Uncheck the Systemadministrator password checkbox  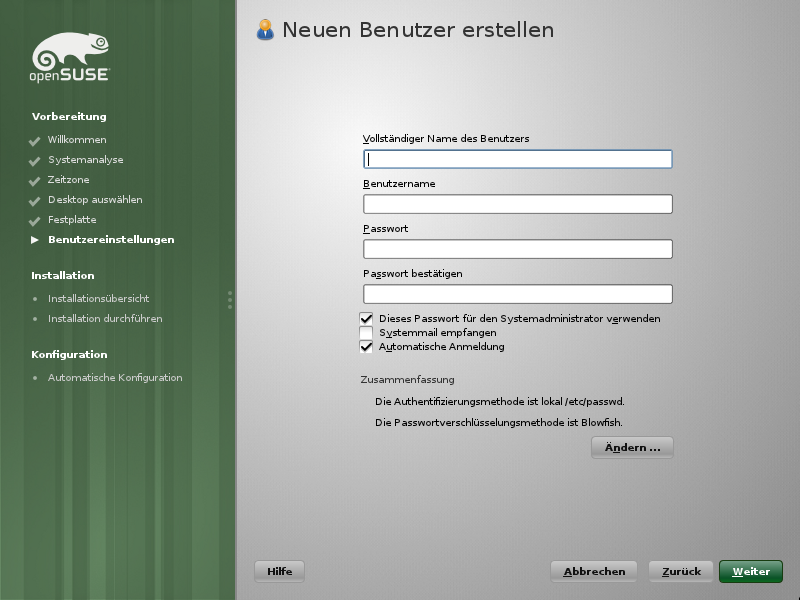[366, 319]
